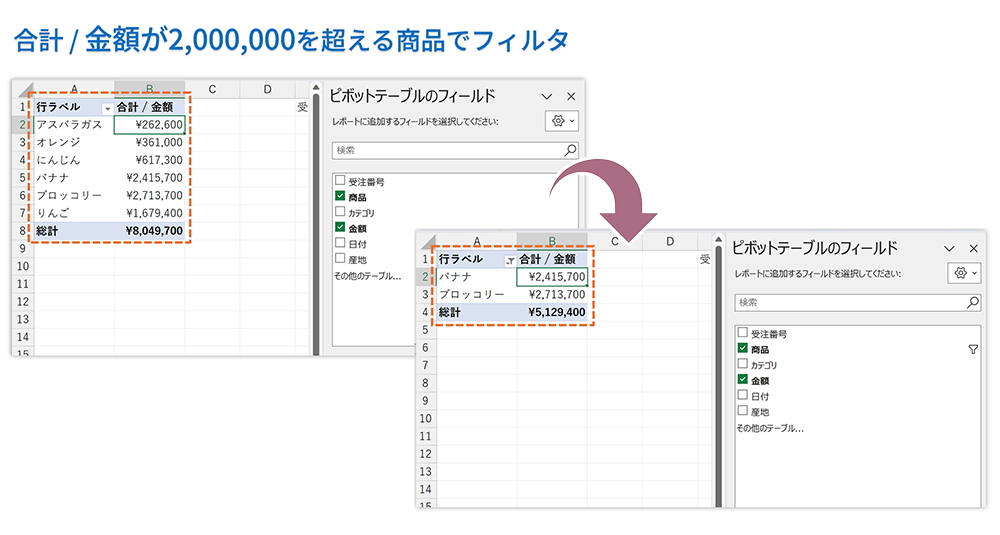Check 受注番号 checkbox in the right field list
This screenshot has height=535, width=1000.
[742, 333]
